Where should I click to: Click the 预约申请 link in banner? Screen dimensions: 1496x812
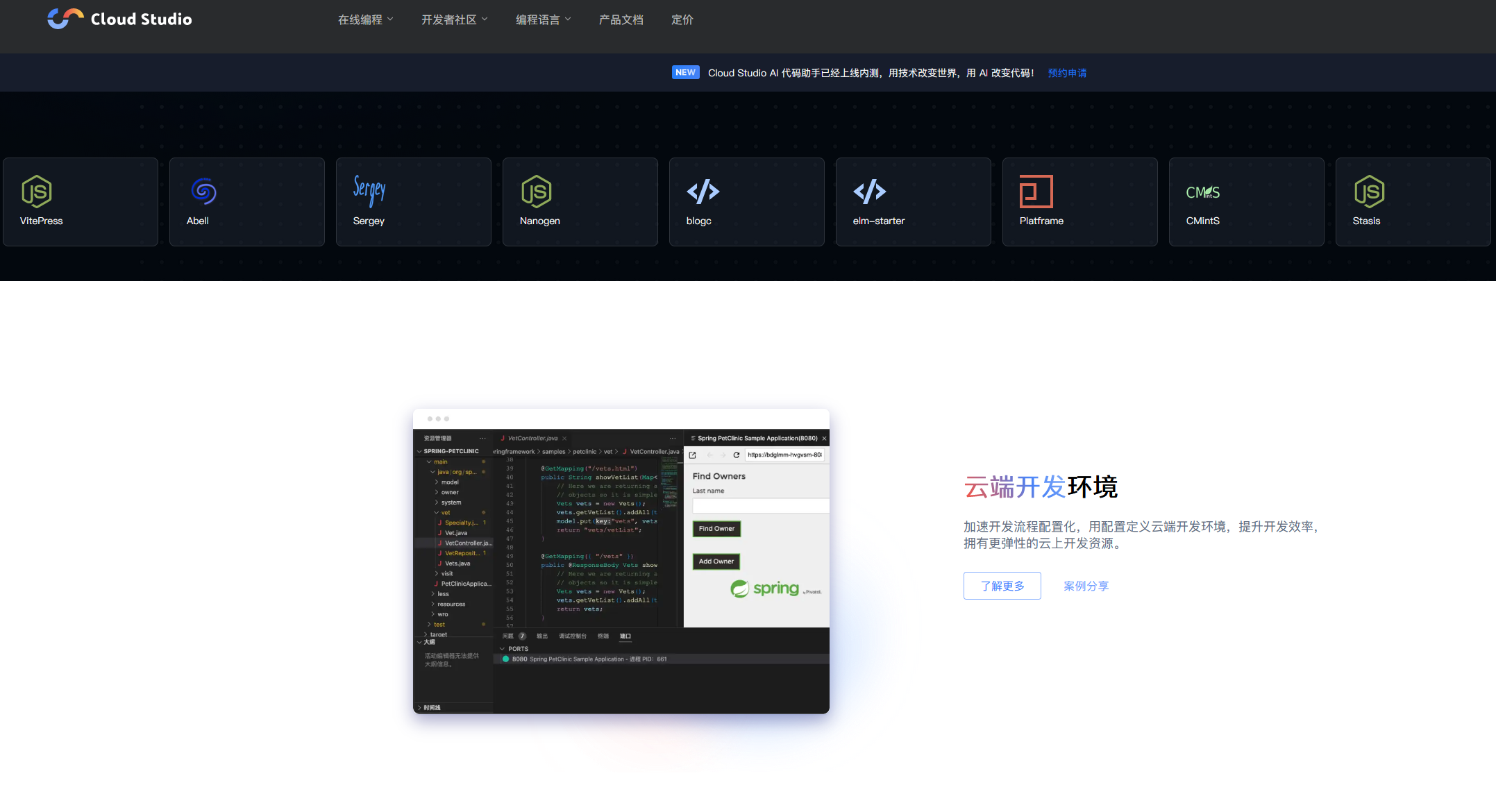click(1067, 73)
